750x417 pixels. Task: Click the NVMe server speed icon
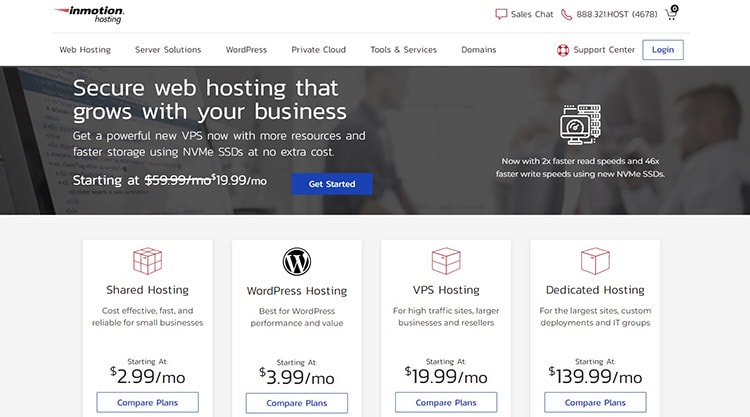point(580,124)
